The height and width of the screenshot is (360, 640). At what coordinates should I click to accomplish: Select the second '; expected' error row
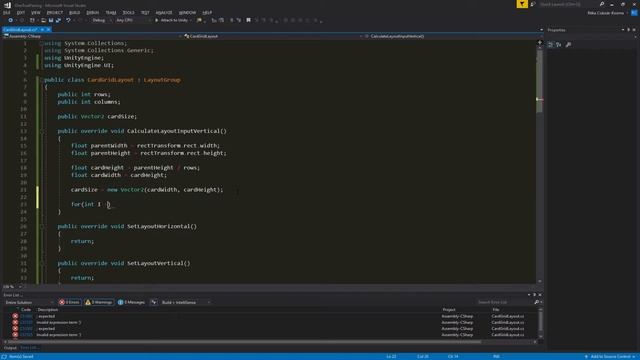[x=271, y=329]
